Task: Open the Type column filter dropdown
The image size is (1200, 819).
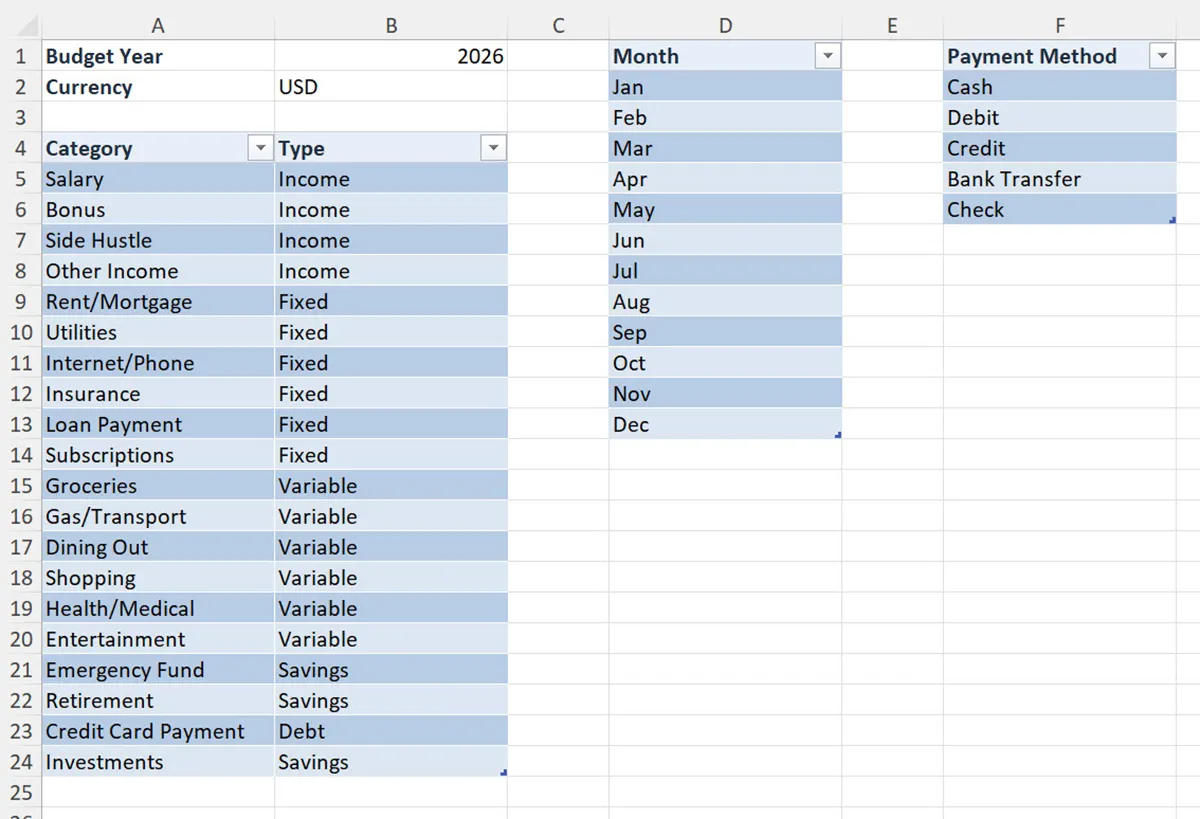Action: pos(493,148)
